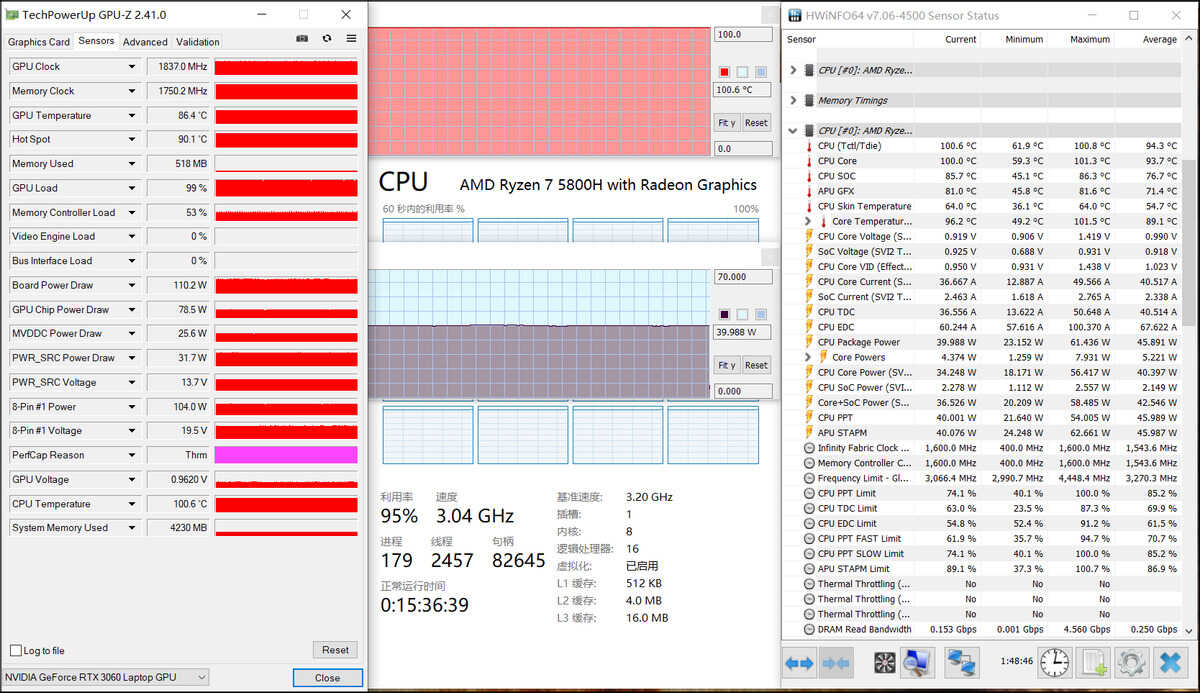Click the 70.000 maximum field on power graph
The width and height of the screenshot is (1200, 693).
pyautogui.click(x=742, y=277)
